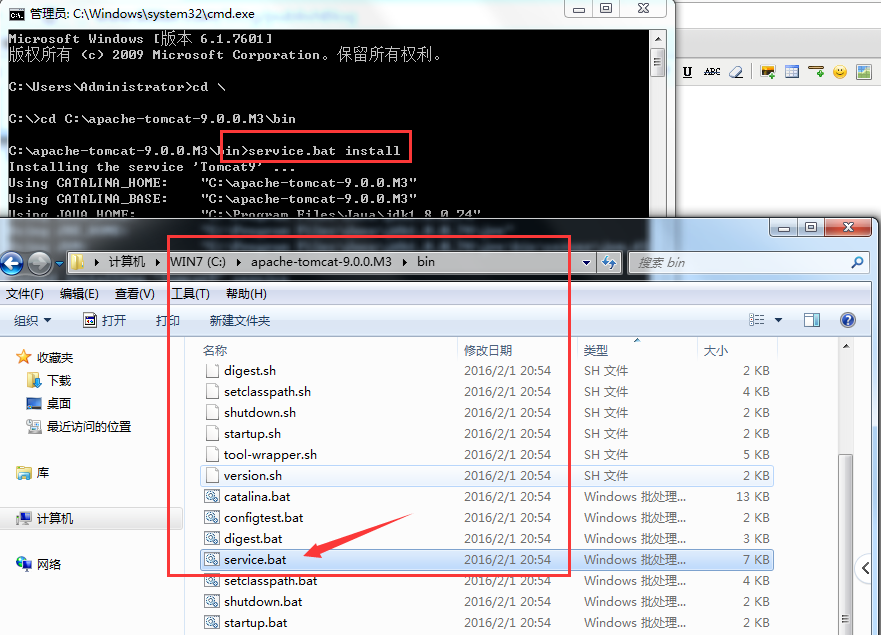881x635 pixels.
Task: Select the tool-wrapper.sh file
Action: [487, 455]
